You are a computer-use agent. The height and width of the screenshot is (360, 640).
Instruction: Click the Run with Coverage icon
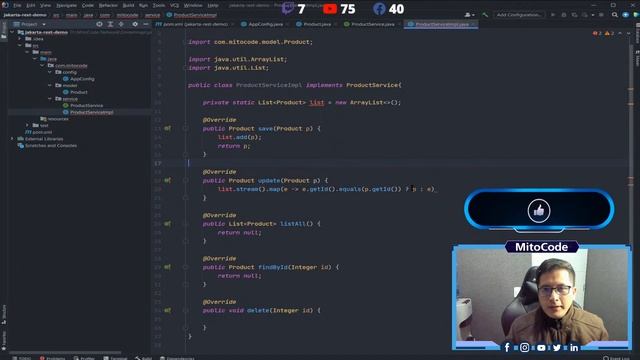[574, 15]
